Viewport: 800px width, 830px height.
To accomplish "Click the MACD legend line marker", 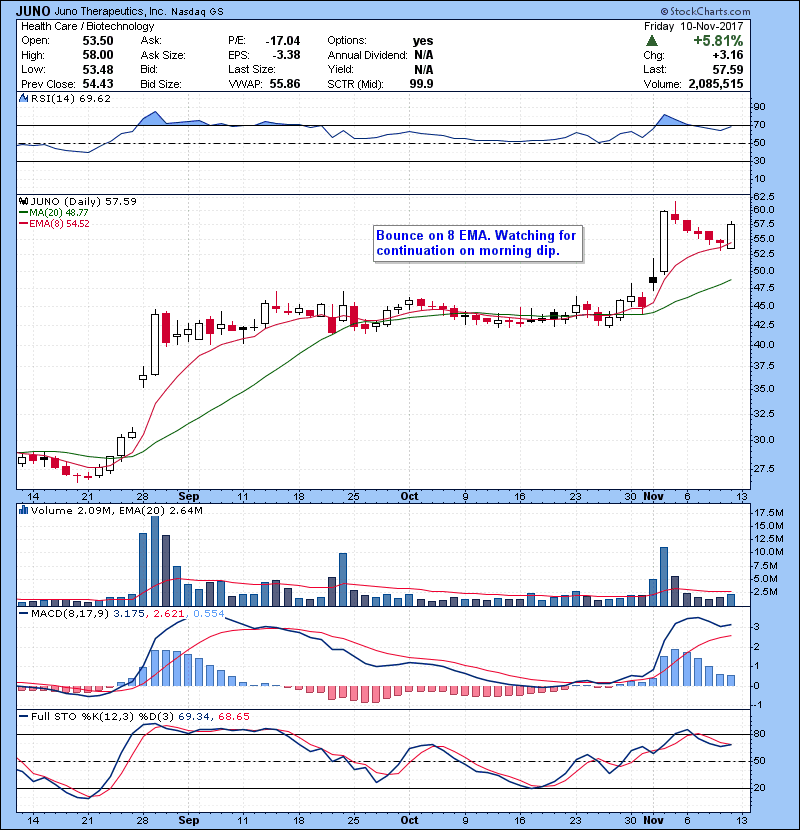I will pyautogui.click(x=23, y=614).
